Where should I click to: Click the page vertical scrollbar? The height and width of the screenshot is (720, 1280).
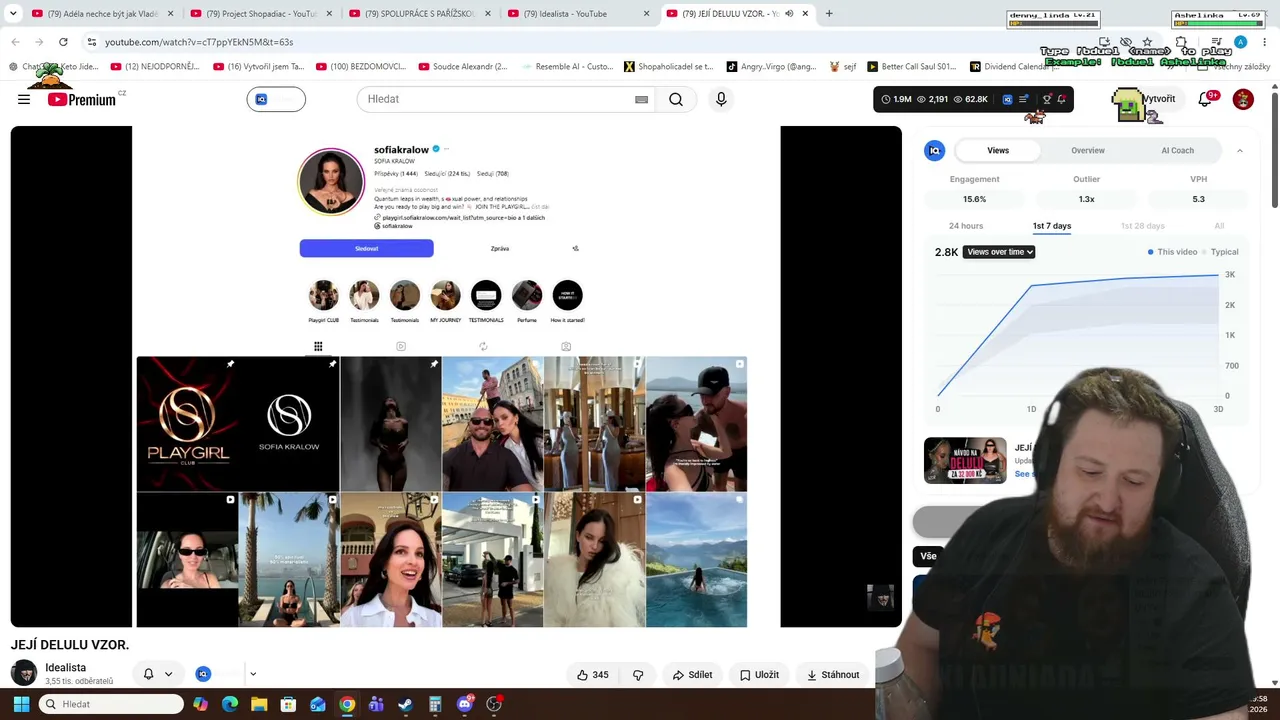(x=1275, y=150)
